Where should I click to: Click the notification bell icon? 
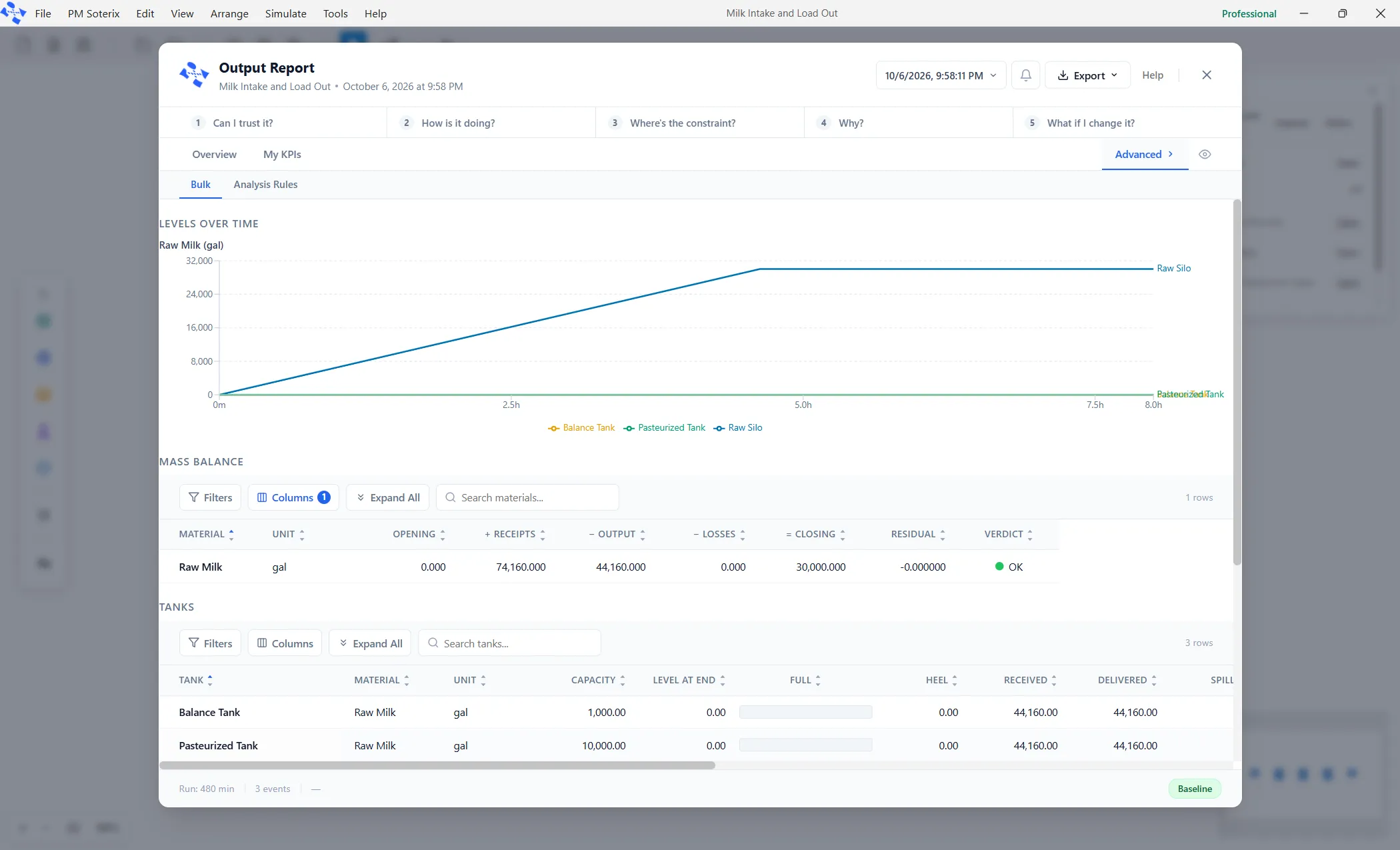click(x=1025, y=75)
